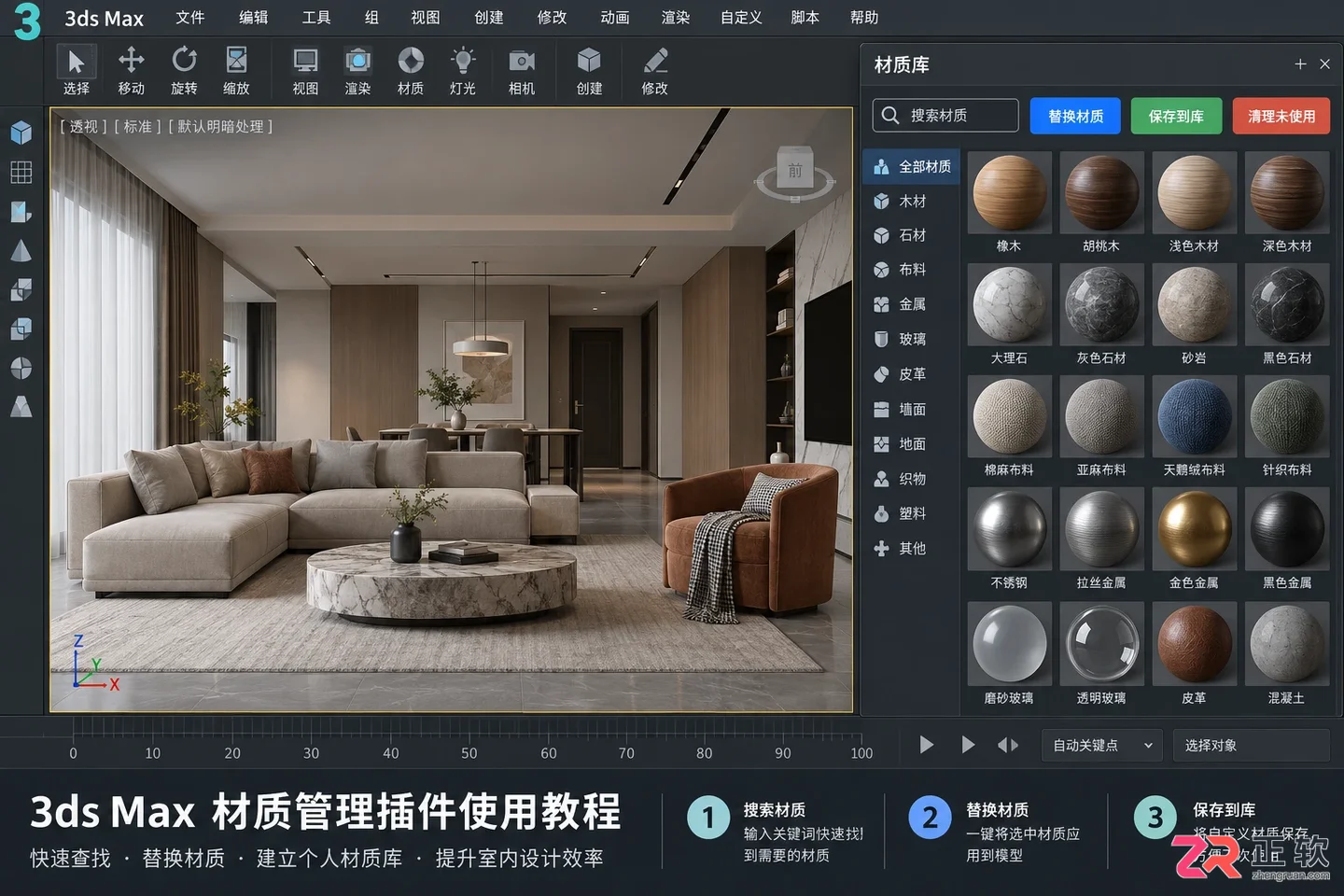Image resolution: width=1344 pixels, height=896 pixels.
Task: Open the 其他 category
Action: 912,549
